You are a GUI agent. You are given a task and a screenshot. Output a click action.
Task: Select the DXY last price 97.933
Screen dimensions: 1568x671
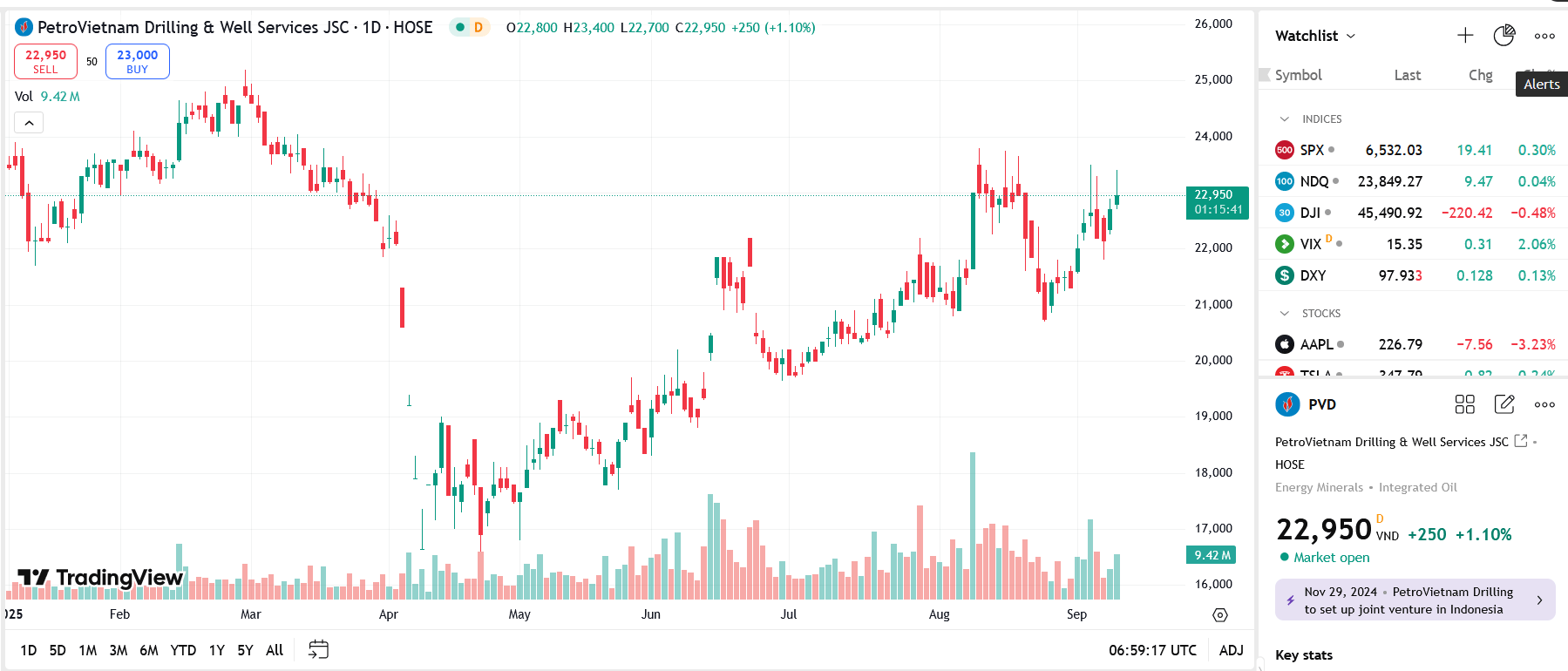pyautogui.click(x=1400, y=275)
